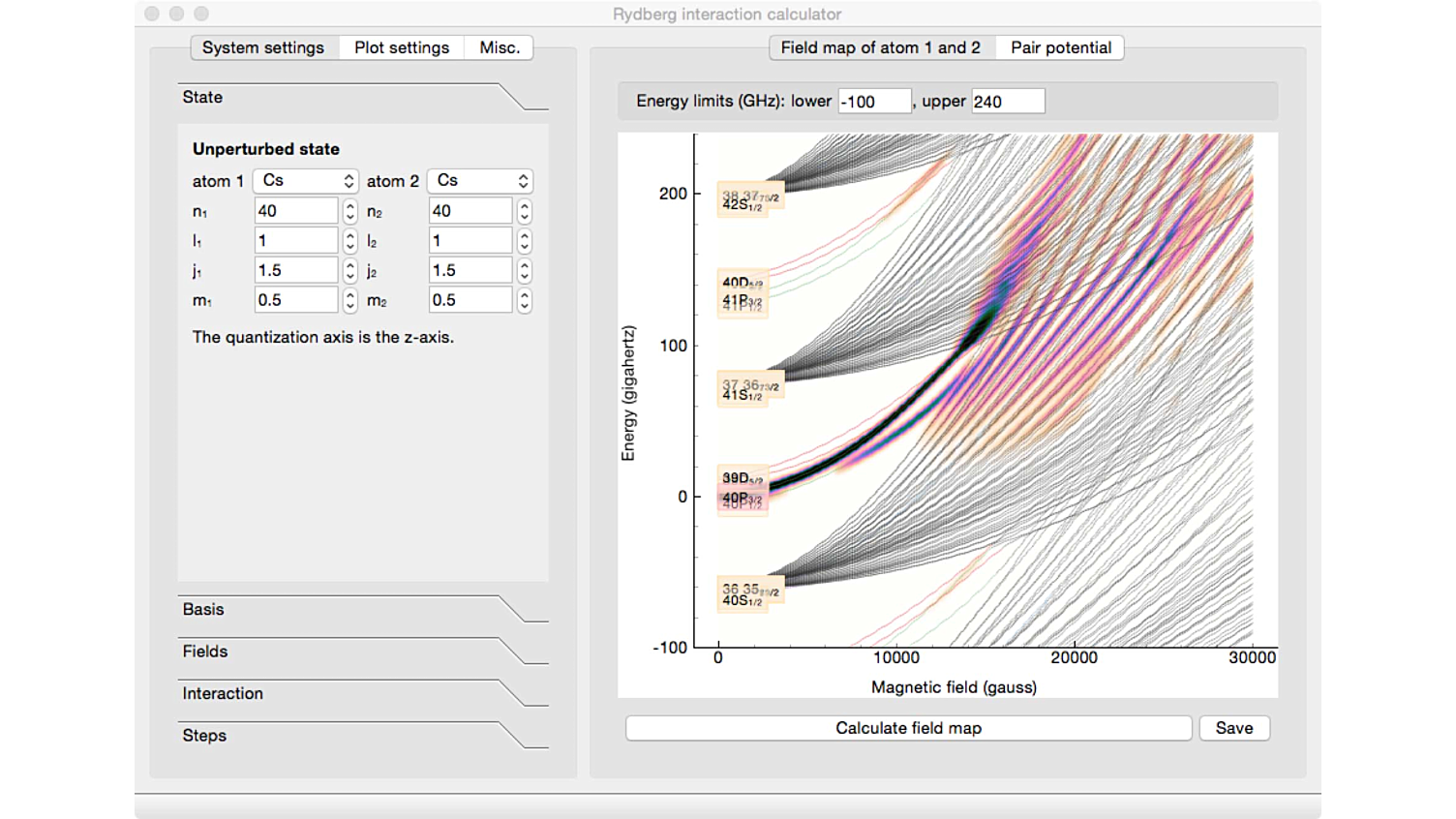The image size is (1456, 819).
Task: Select the System settings tab
Action: coord(263,47)
